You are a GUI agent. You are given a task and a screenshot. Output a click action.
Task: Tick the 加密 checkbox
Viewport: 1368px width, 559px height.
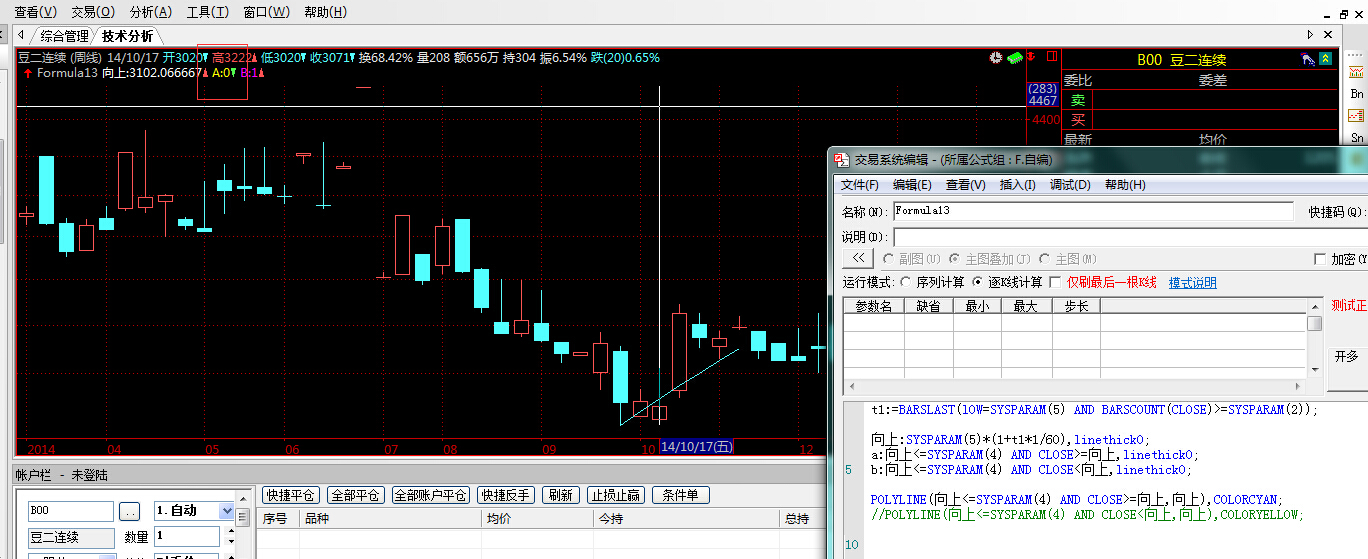click(1319, 259)
